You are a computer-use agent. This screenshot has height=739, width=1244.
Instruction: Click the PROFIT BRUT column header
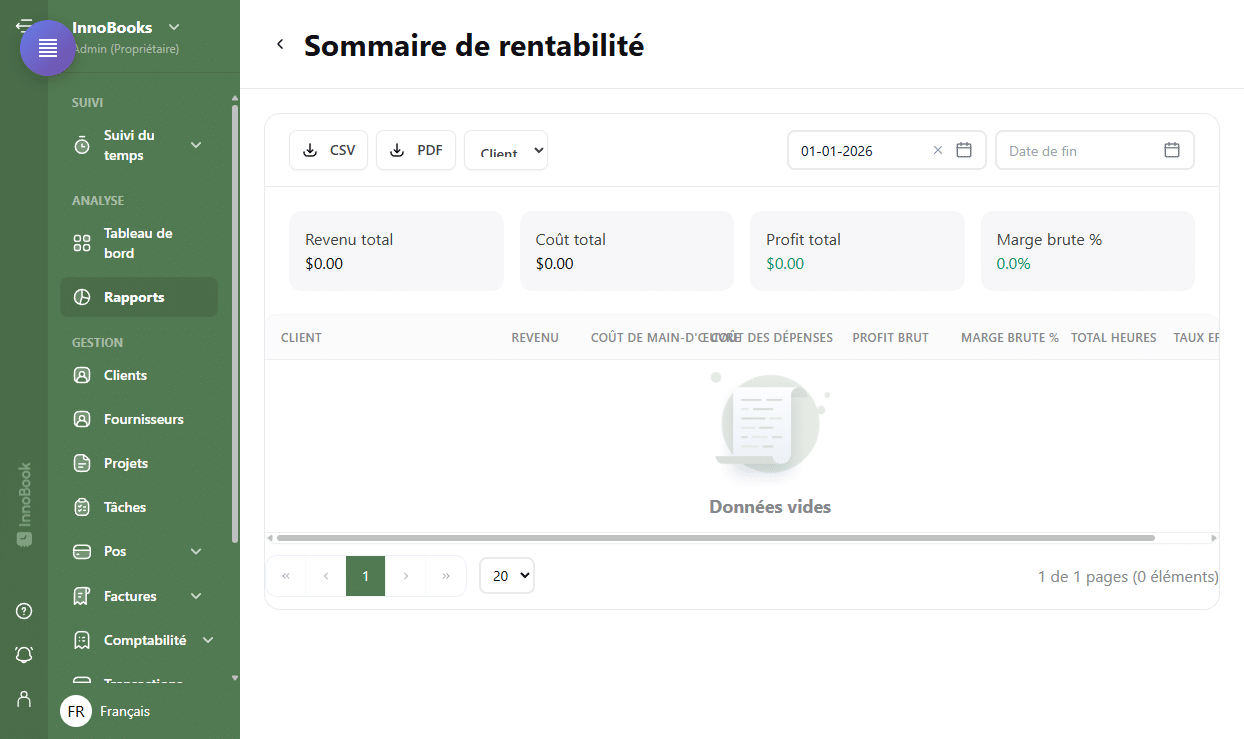click(x=890, y=337)
